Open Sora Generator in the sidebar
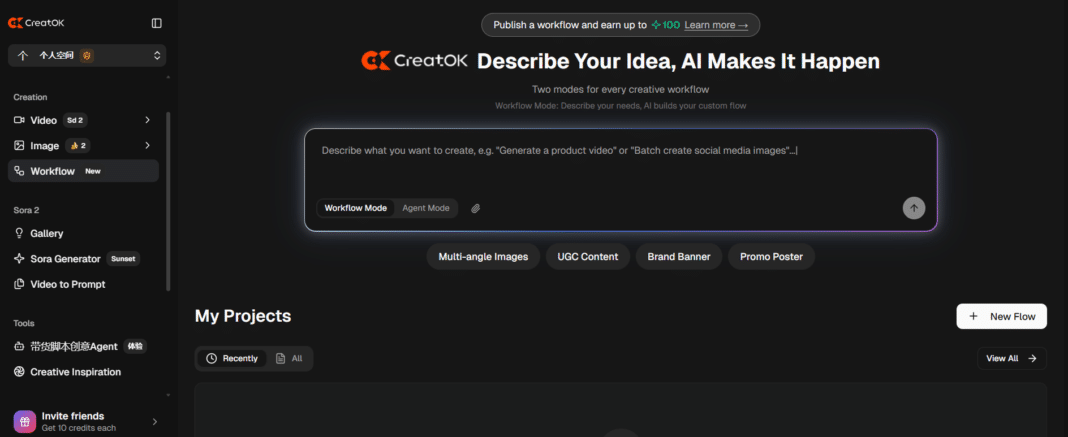Viewport: 1068px width, 437px height. 65,259
